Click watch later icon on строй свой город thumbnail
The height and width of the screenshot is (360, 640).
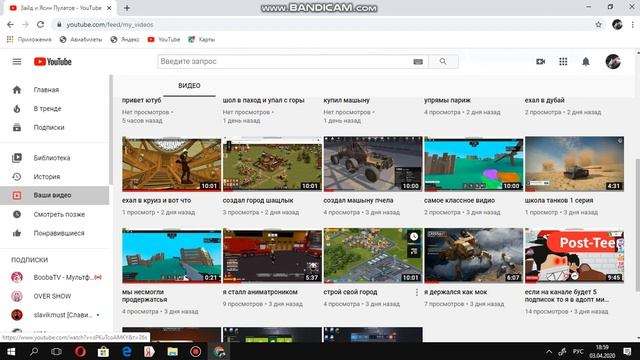pos(414,237)
